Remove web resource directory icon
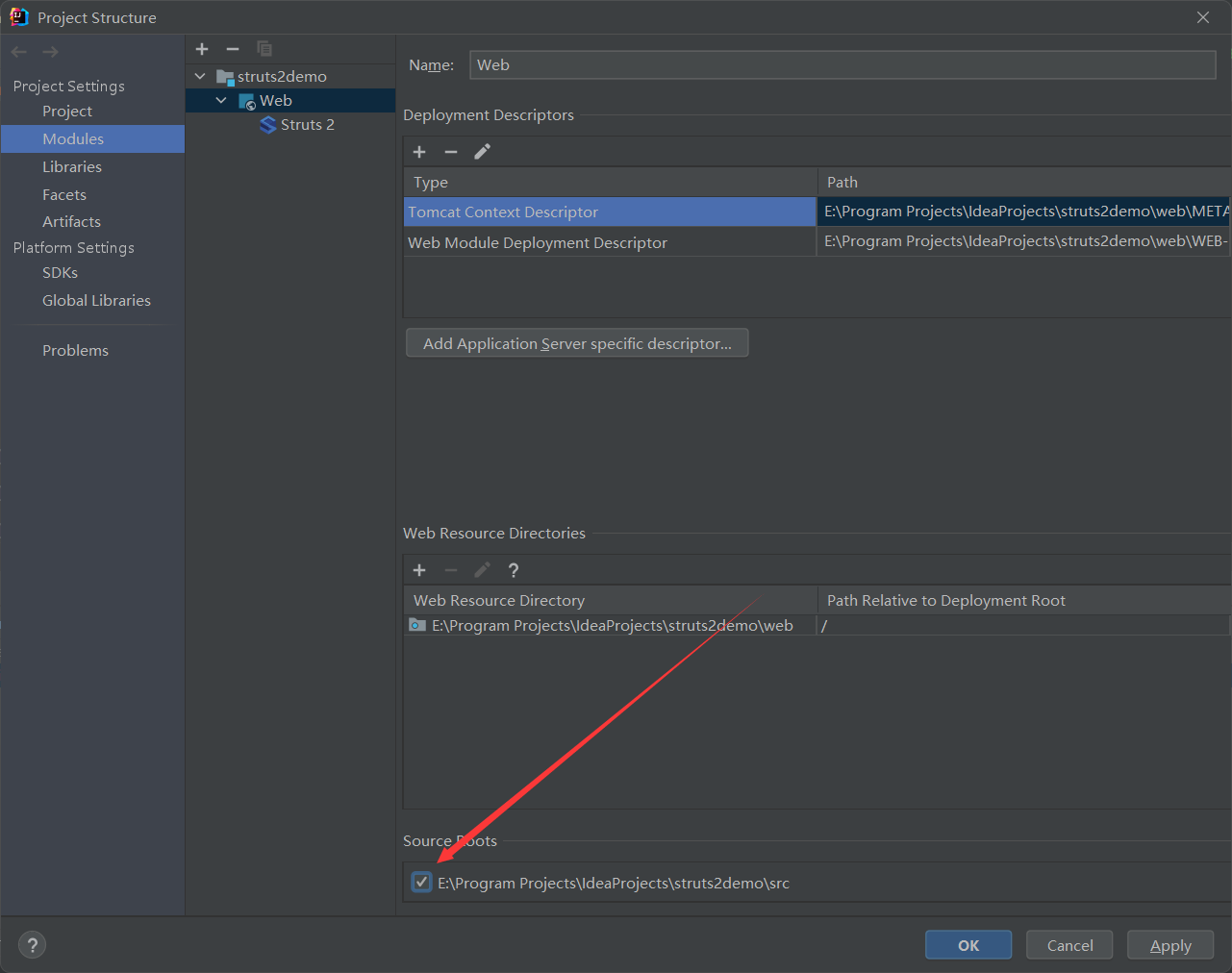 [451, 570]
